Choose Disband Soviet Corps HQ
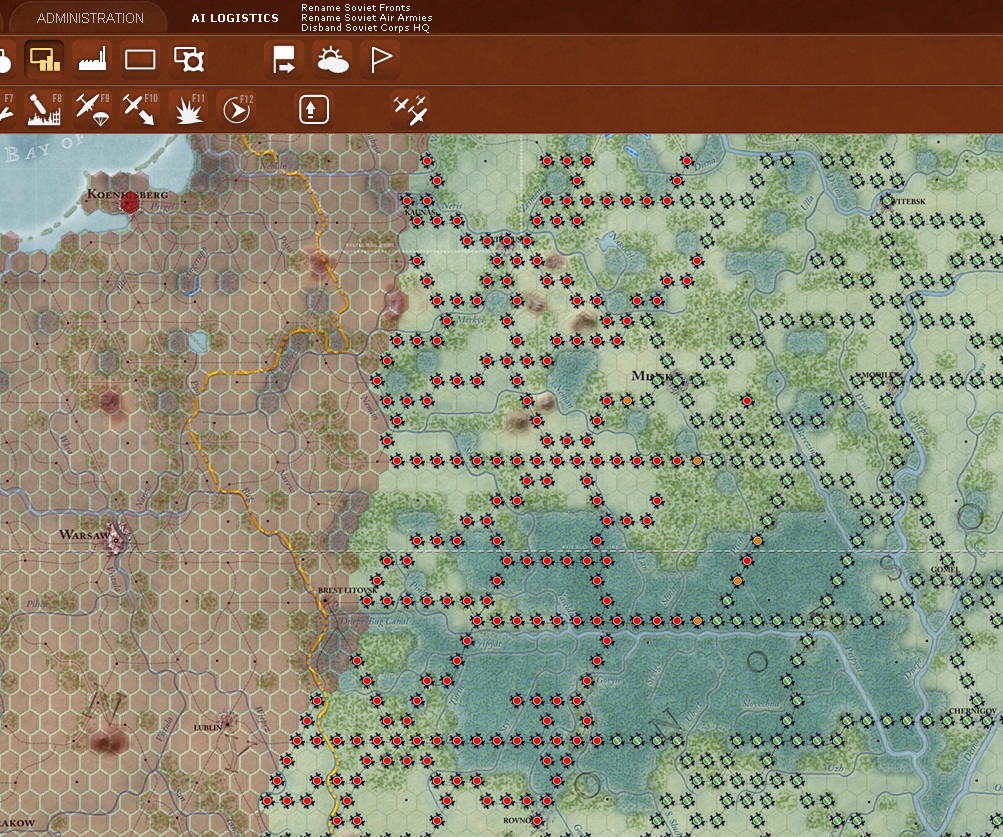Screen dimensions: 1003x837 pyautogui.click(x=365, y=28)
